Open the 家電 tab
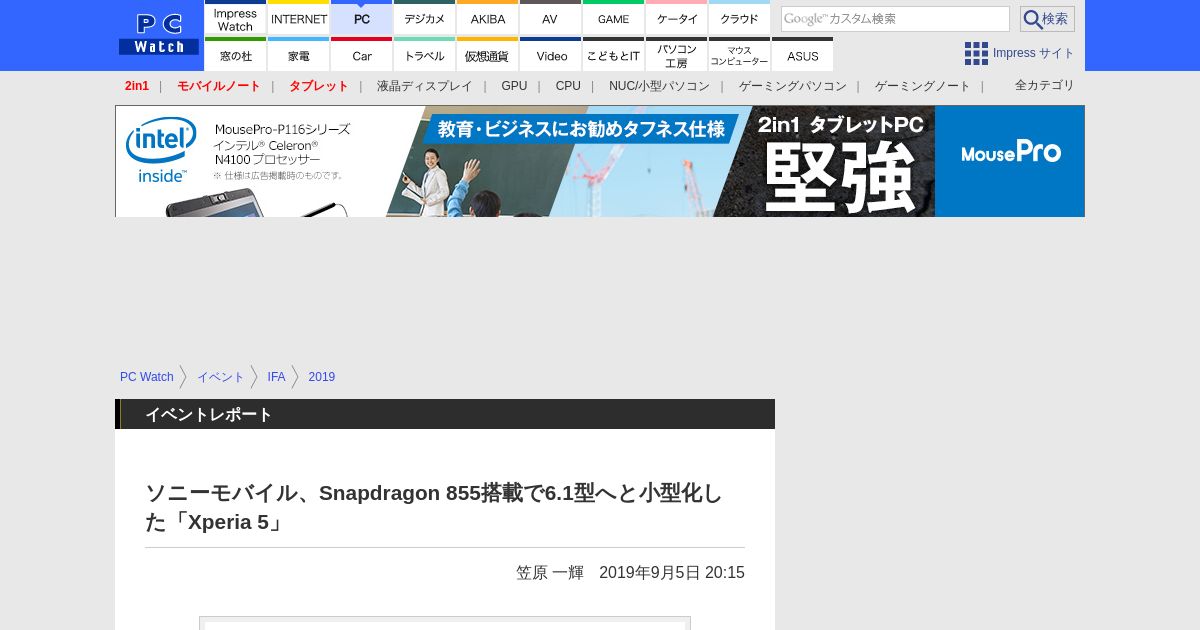Image resolution: width=1200 pixels, height=630 pixels. (299, 54)
